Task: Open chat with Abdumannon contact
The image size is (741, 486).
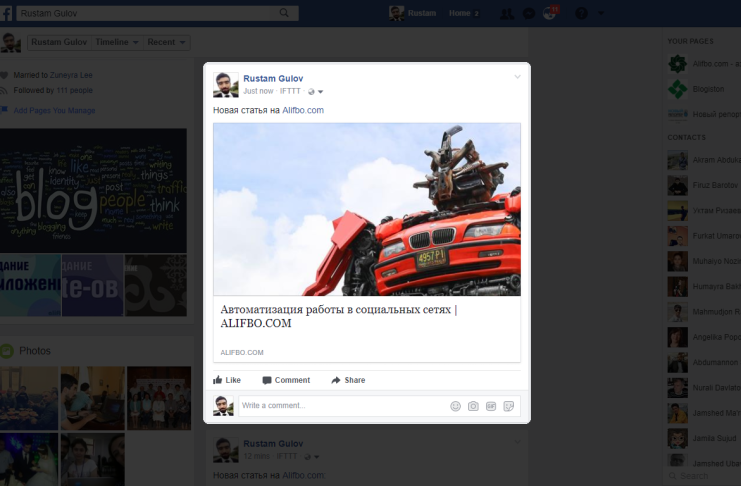Action: [704, 363]
